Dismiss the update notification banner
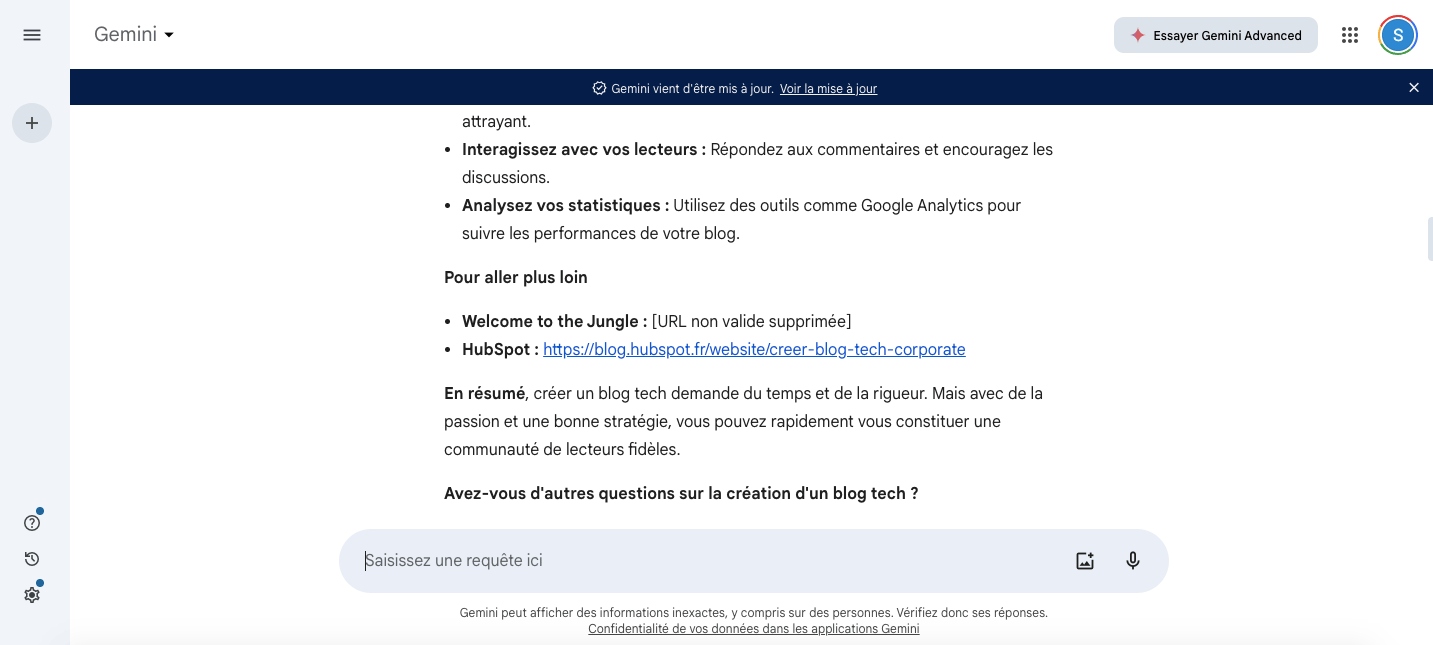This screenshot has width=1433, height=645. point(1414,88)
